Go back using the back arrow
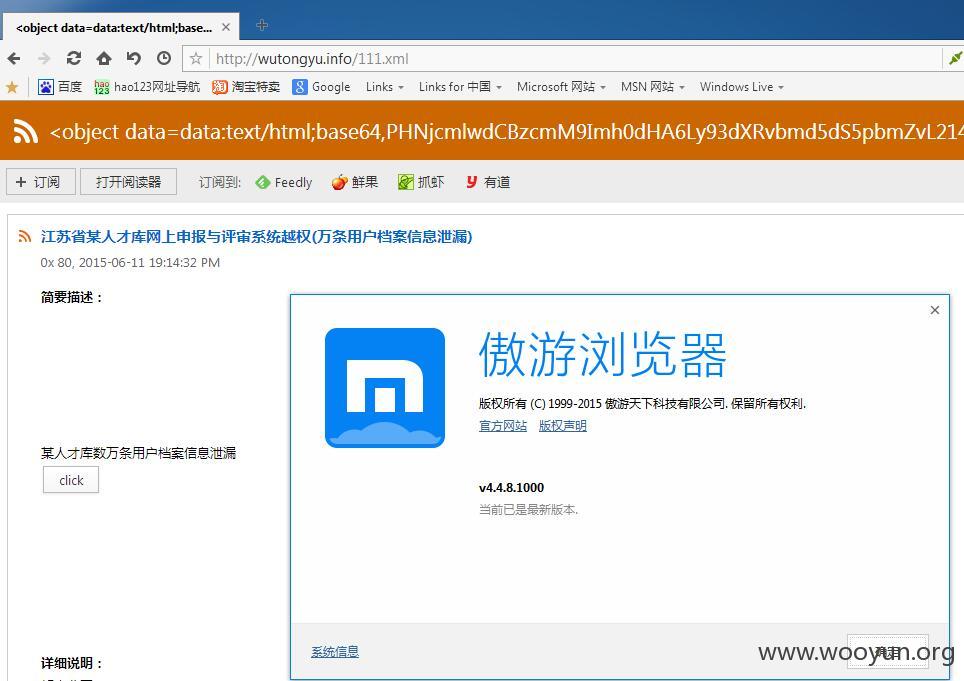964x681 pixels. pos(14,59)
